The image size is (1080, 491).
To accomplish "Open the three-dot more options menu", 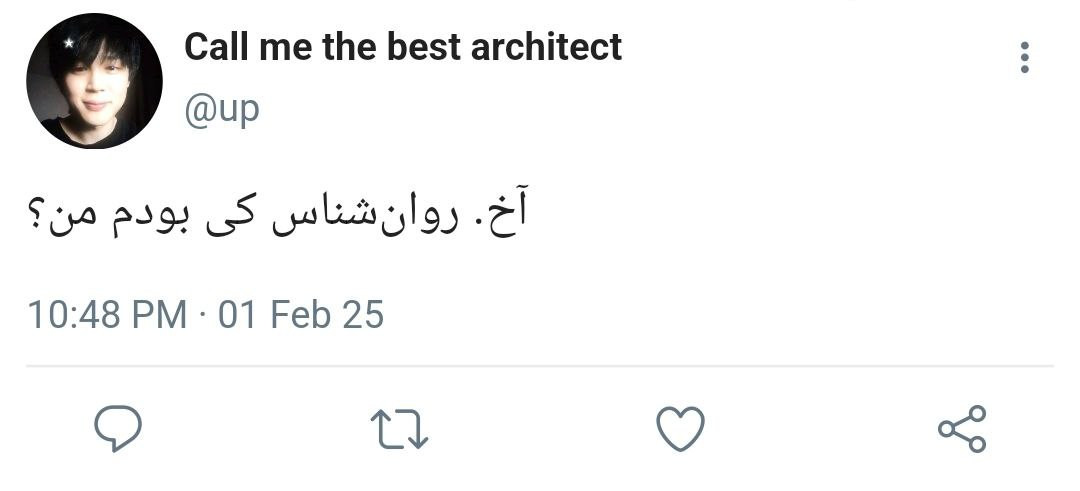I will (x=1024, y=57).
